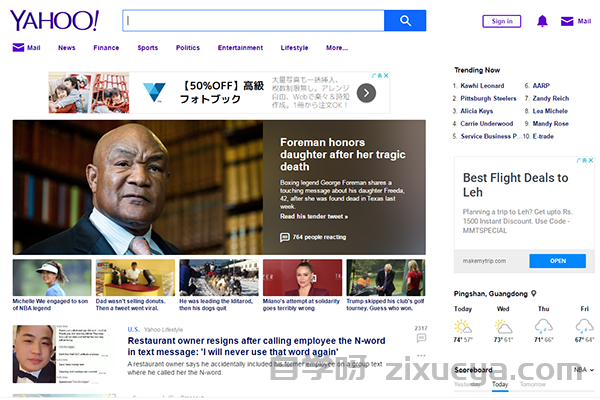
Task: Expand the More... navigation menu
Action: tap(337, 48)
